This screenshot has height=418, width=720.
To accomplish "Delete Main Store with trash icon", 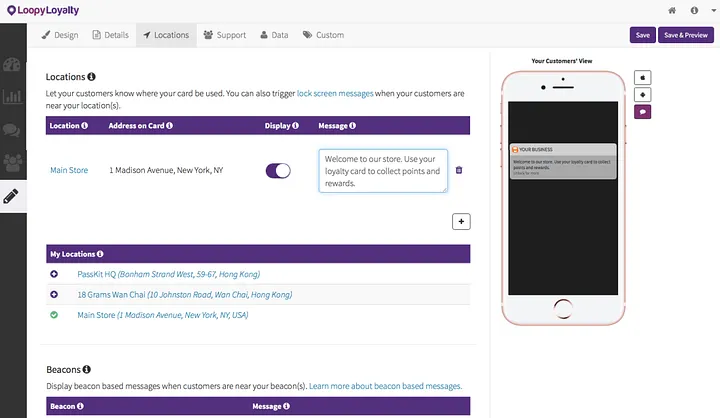I will pyautogui.click(x=459, y=170).
